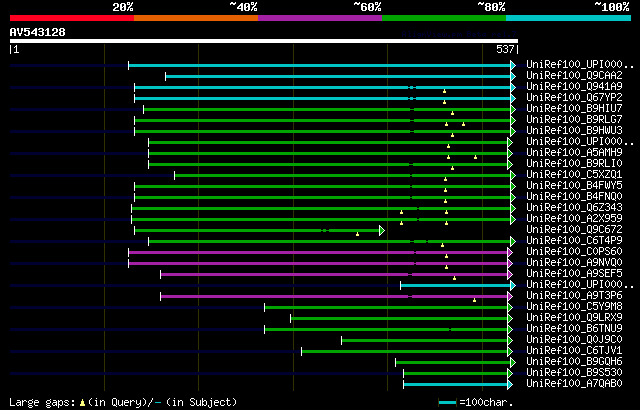Click the short cyan alignment bar of A7QAB0
Image resolution: width=640 pixels, height=410 pixels.
click(x=456, y=385)
